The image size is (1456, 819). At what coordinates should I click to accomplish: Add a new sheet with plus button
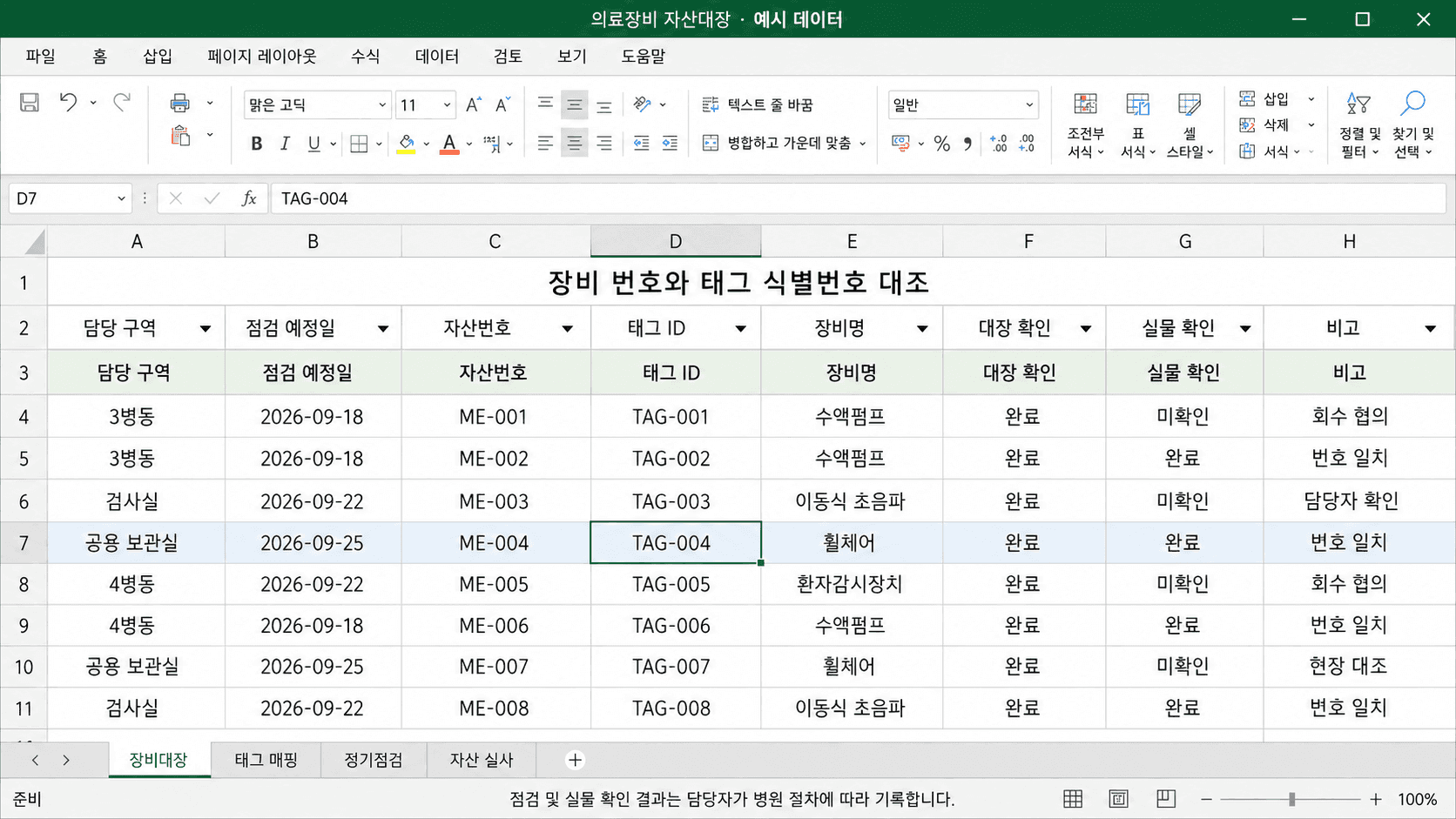point(575,760)
